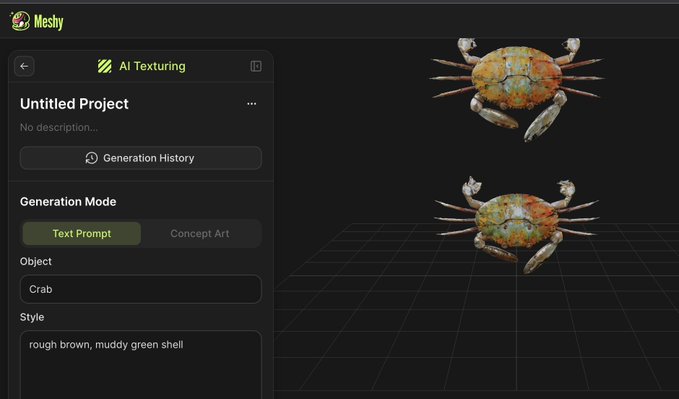
Task: Click the Untitled Project title
Action: pyautogui.click(x=74, y=104)
